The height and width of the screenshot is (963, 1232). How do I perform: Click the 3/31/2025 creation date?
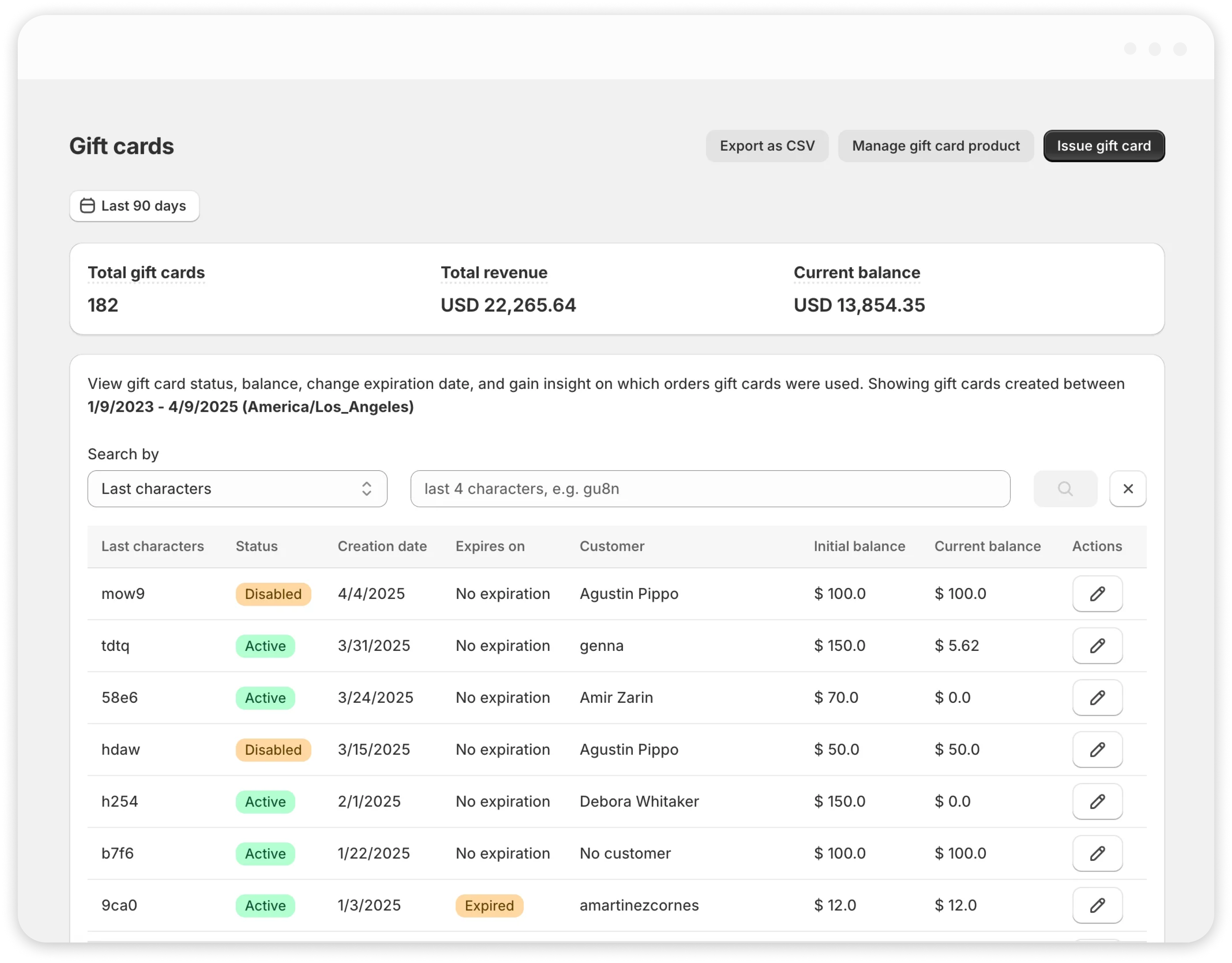tap(374, 645)
